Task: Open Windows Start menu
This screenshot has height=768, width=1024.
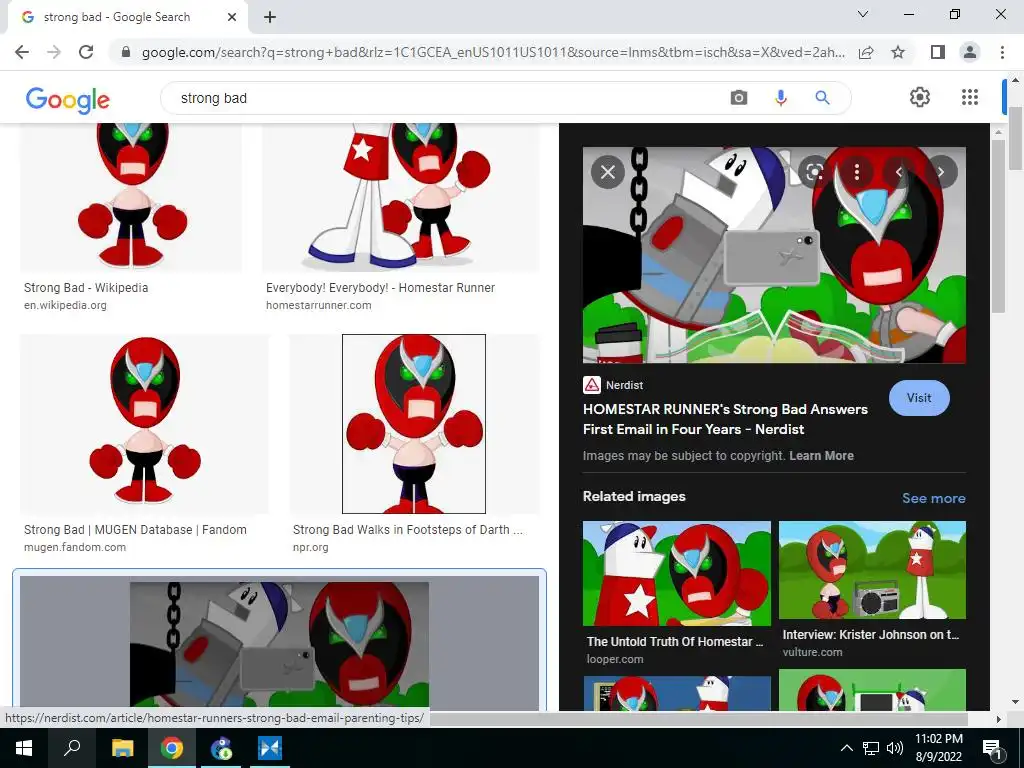Action: [24, 748]
